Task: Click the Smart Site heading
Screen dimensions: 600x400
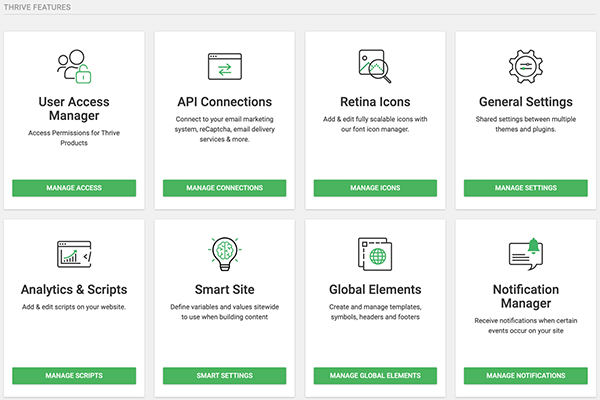Action: pos(225,289)
